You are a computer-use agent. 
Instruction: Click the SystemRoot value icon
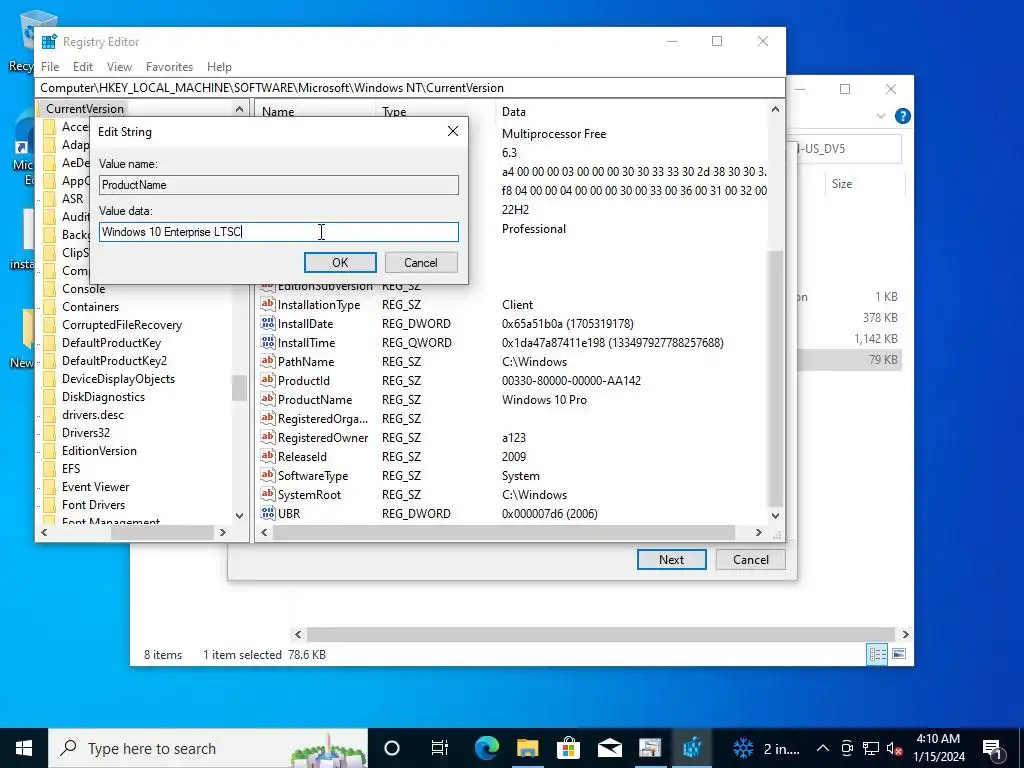[x=268, y=494]
